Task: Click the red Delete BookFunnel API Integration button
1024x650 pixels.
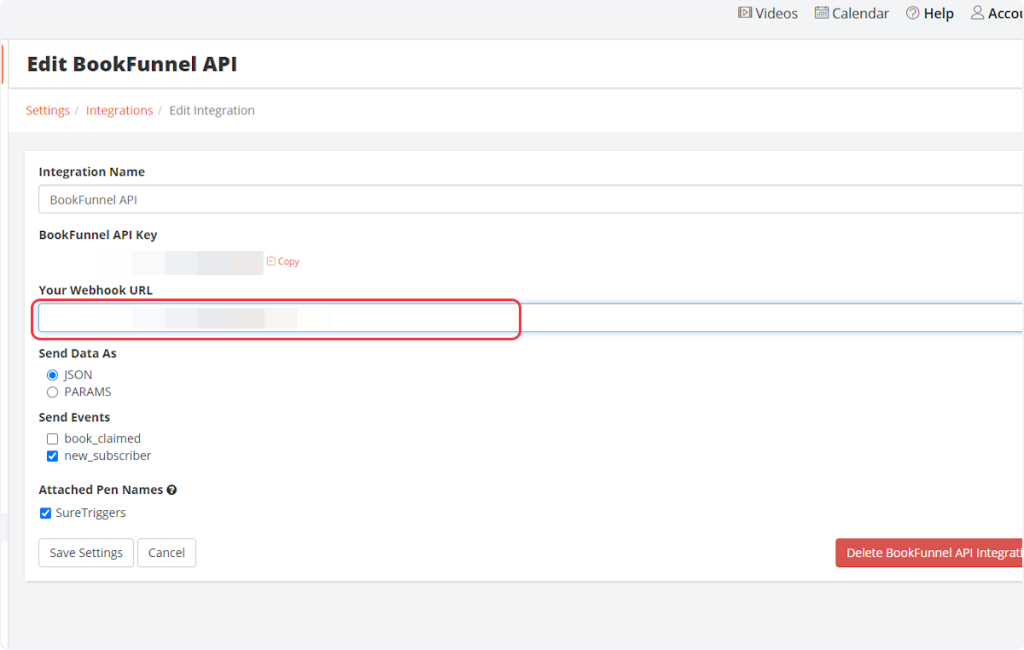Action: point(929,553)
